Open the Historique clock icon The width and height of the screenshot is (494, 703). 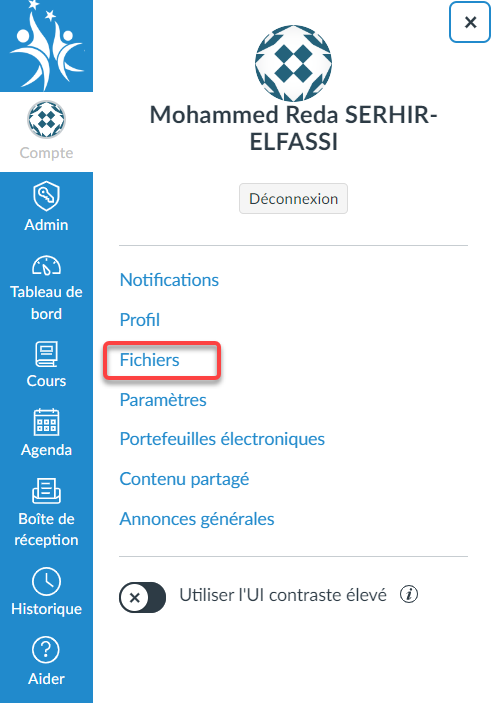coord(46,581)
